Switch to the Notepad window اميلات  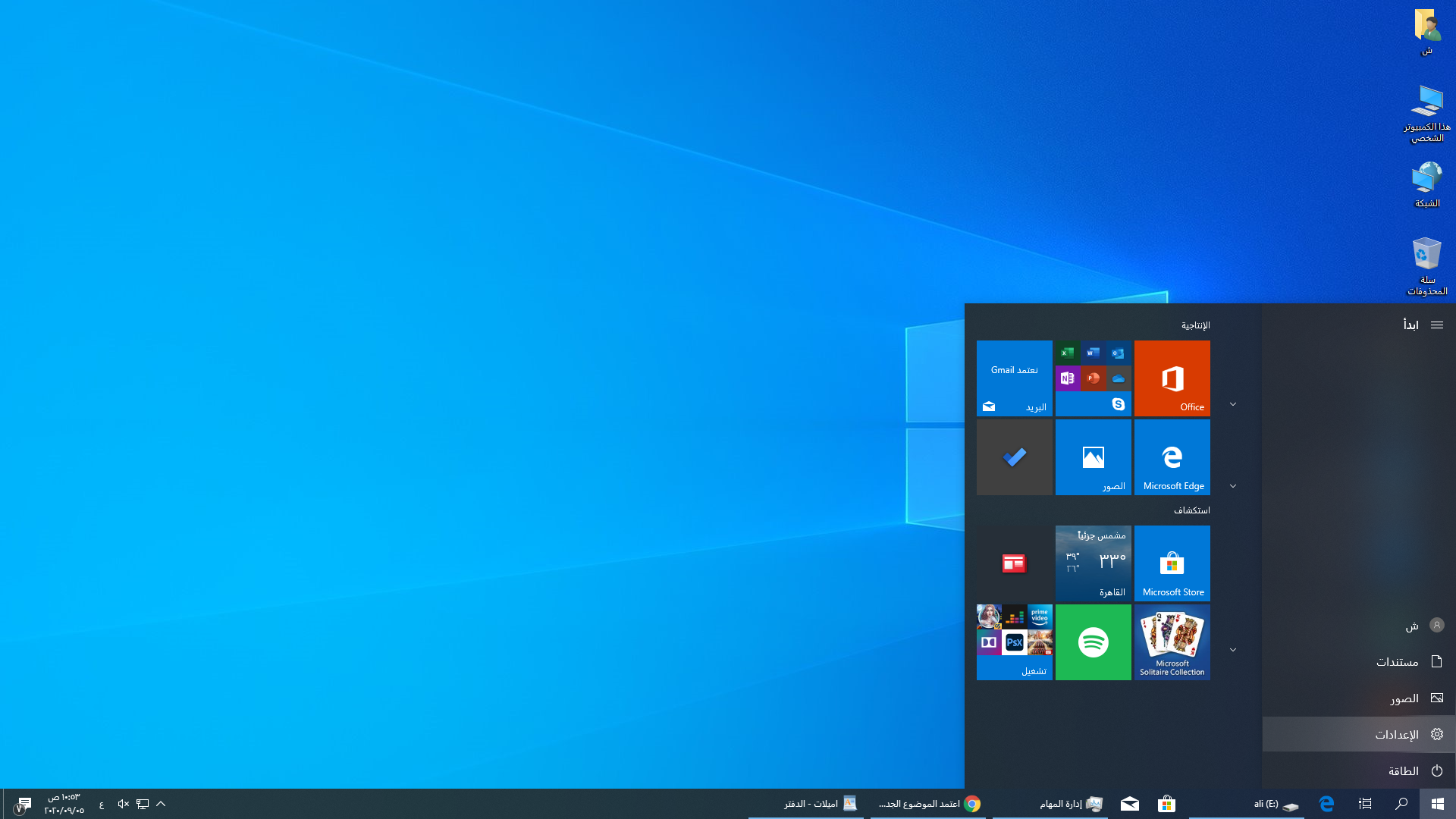tap(806, 804)
